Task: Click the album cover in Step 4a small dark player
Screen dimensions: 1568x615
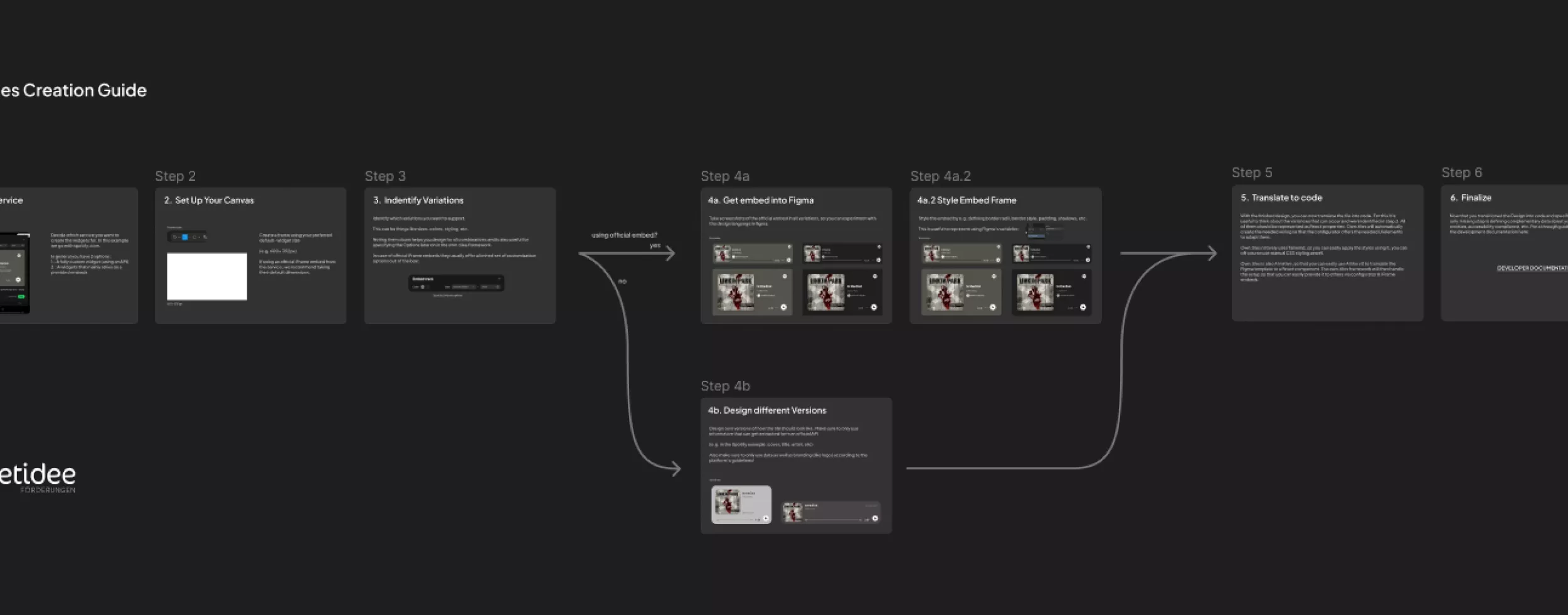Action: [812, 254]
